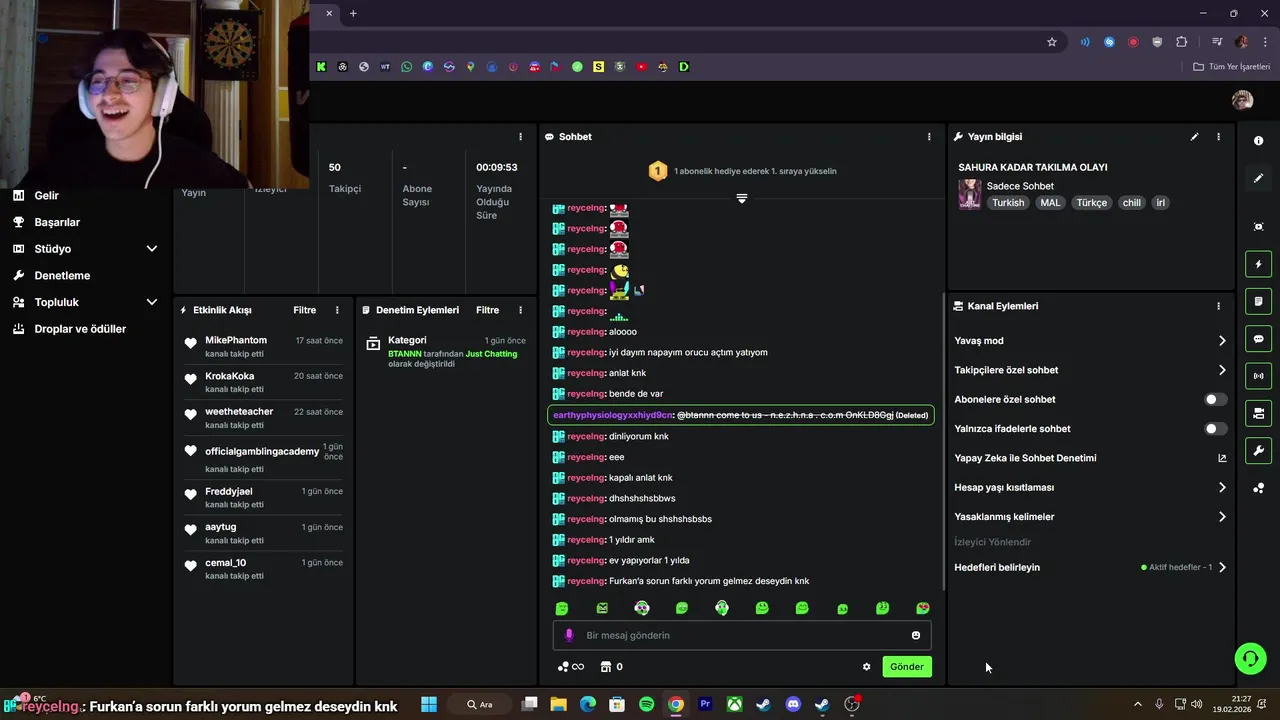Open Yasaklanmış kelimeler arrow

[x=1222, y=517]
